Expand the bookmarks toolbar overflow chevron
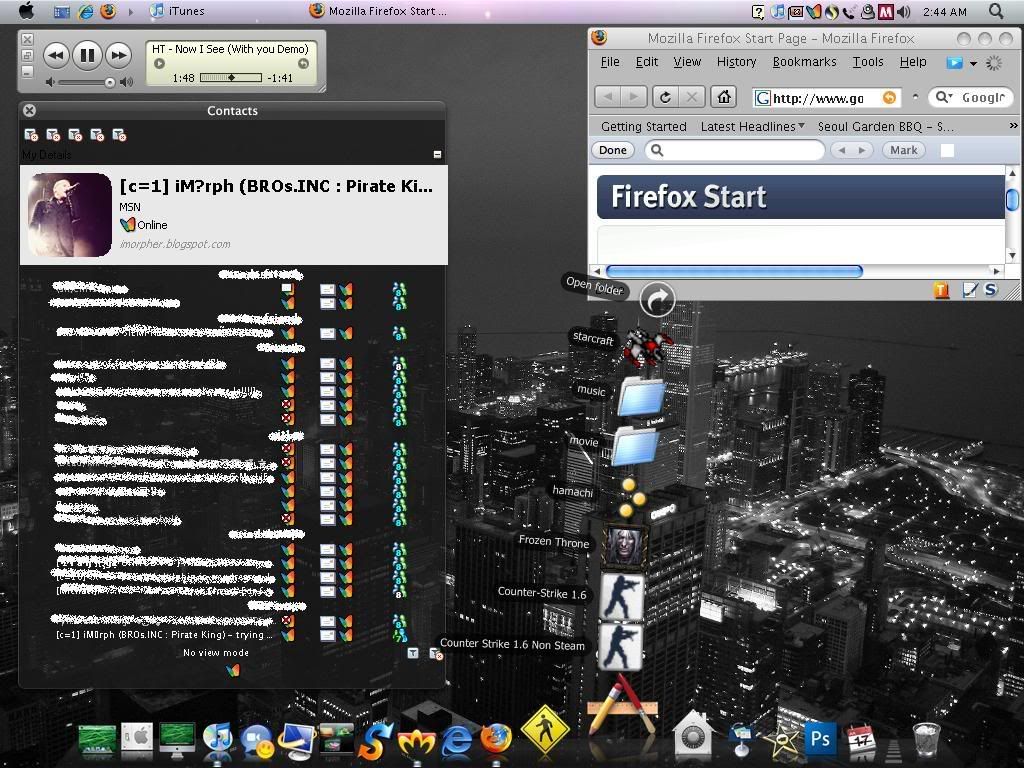 1012,126
